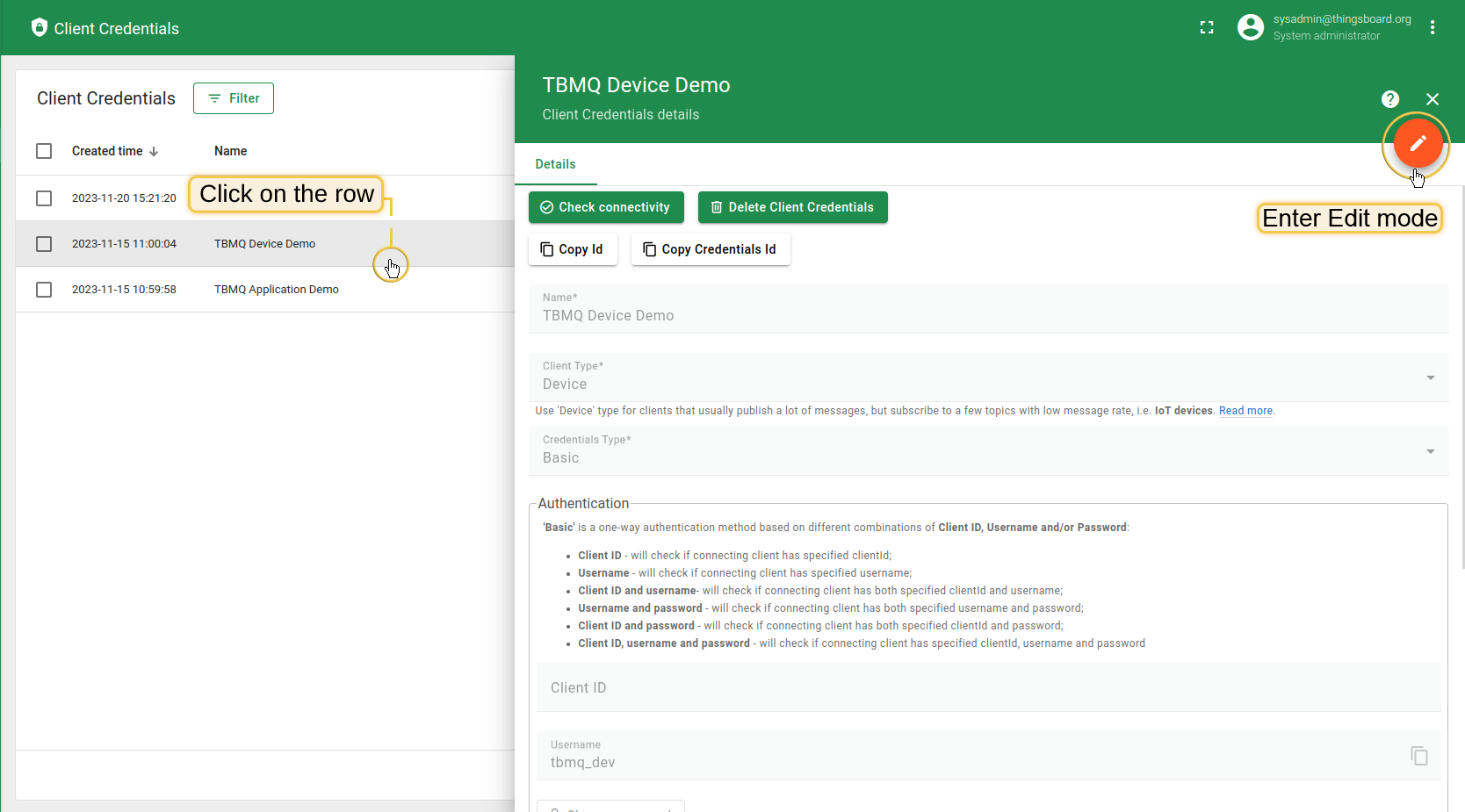Viewport: 1465px width, 812px height.
Task: Copy the username tbmq_dev value
Action: [x=1418, y=756]
